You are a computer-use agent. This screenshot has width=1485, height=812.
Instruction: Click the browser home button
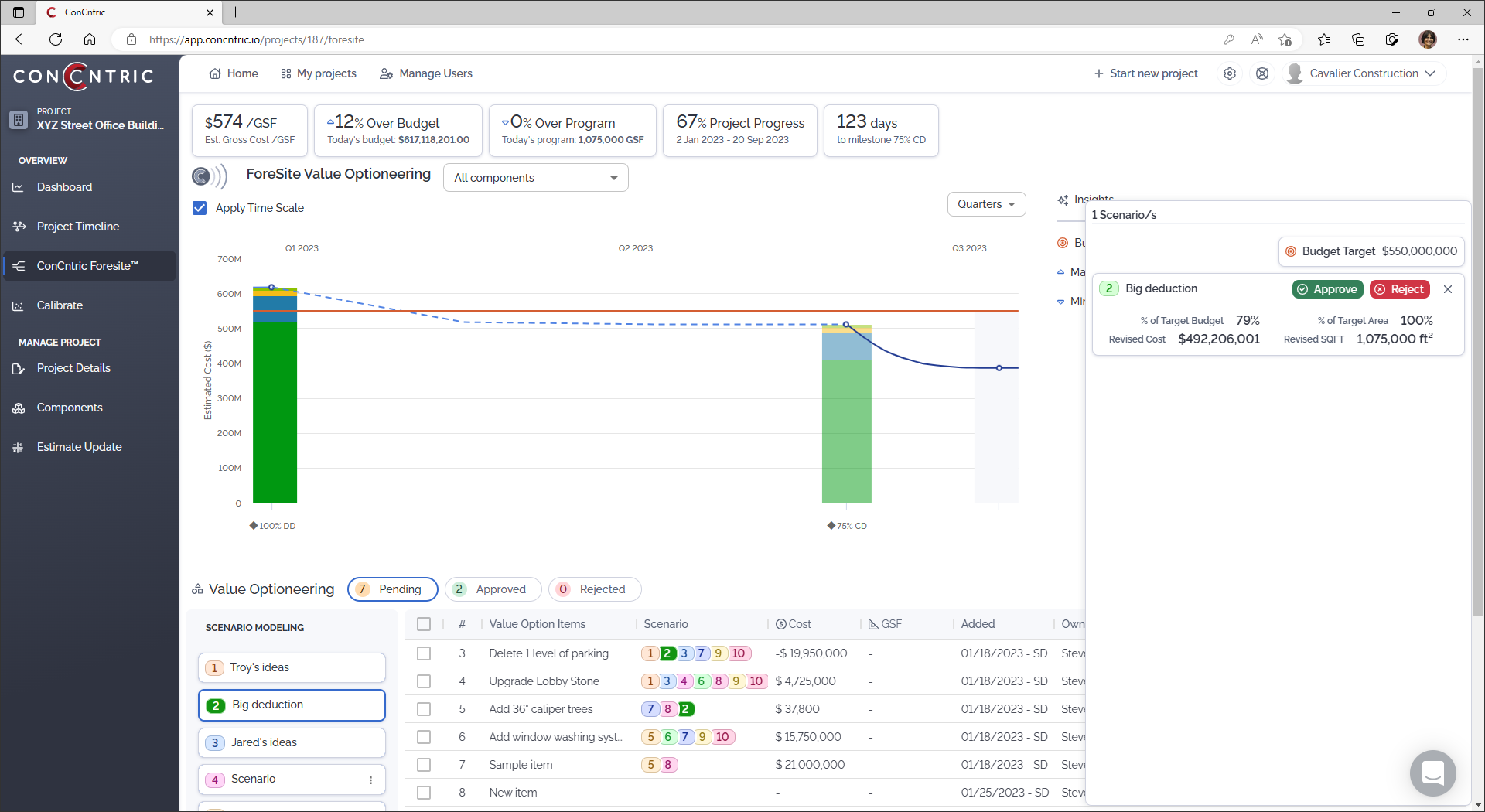tap(90, 39)
